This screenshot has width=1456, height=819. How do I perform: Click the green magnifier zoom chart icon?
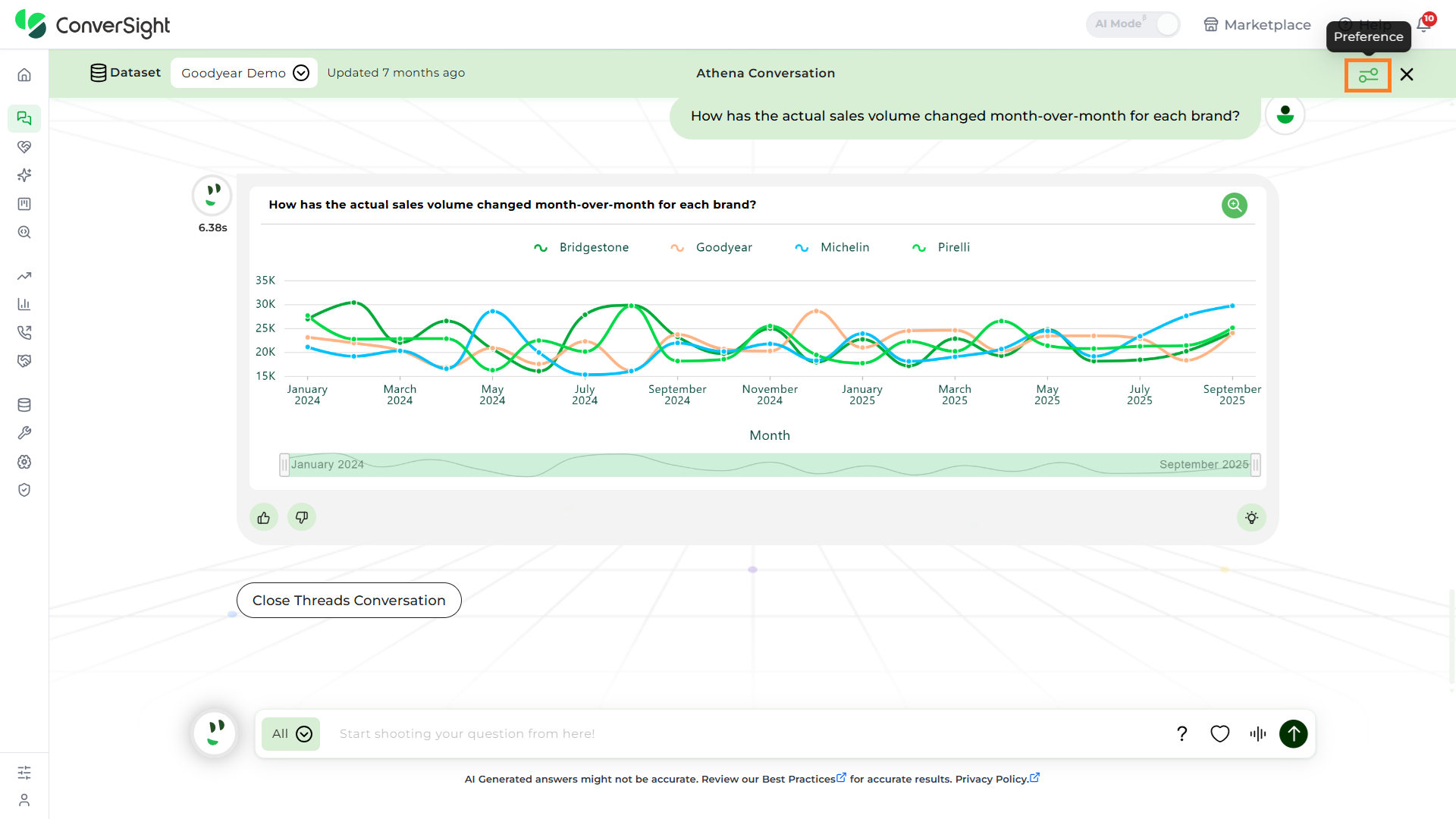pyautogui.click(x=1235, y=205)
